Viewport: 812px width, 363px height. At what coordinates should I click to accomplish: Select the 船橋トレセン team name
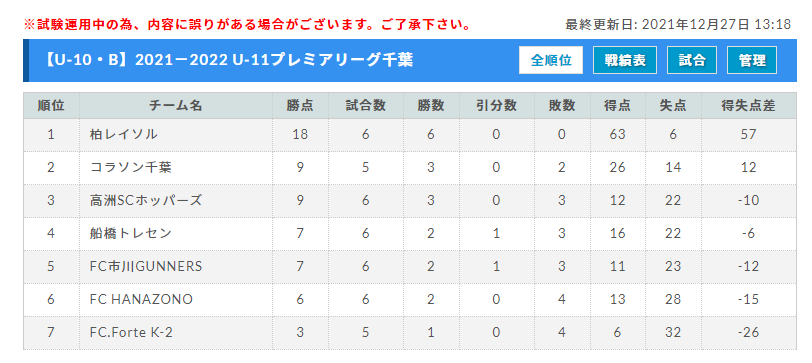click(130, 234)
